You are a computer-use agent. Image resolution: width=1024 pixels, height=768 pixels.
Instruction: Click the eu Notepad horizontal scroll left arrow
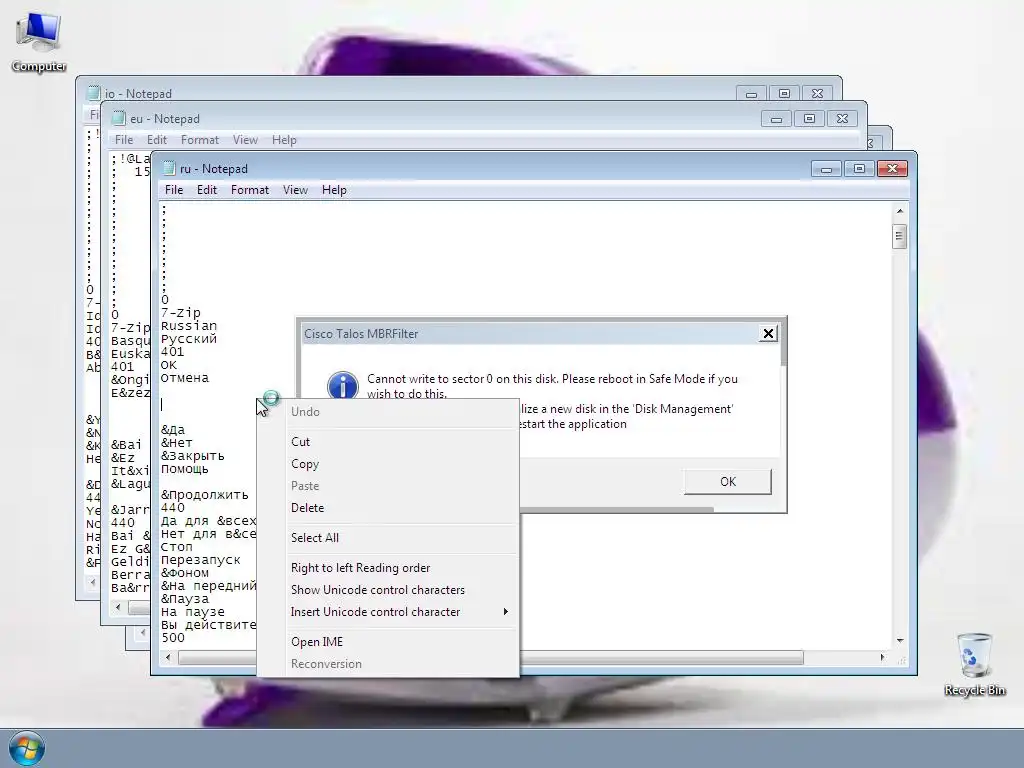point(118,607)
